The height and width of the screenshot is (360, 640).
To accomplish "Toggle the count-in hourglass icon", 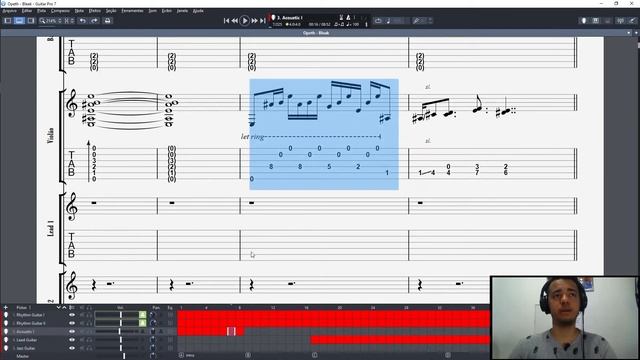I will (341, 18).
